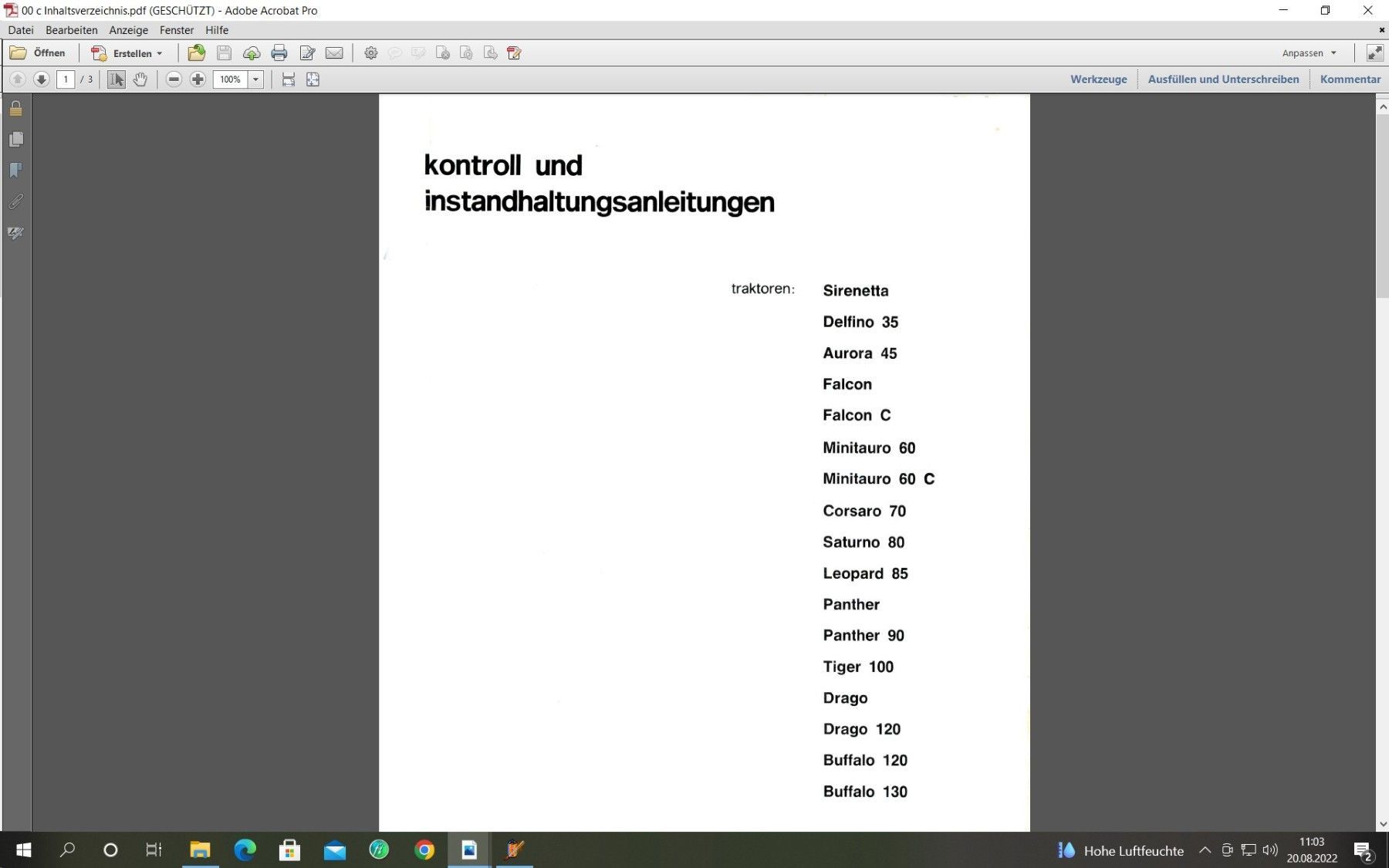Click the Öffnen button
Screen dimensions: 1389x868
point(38,53)
